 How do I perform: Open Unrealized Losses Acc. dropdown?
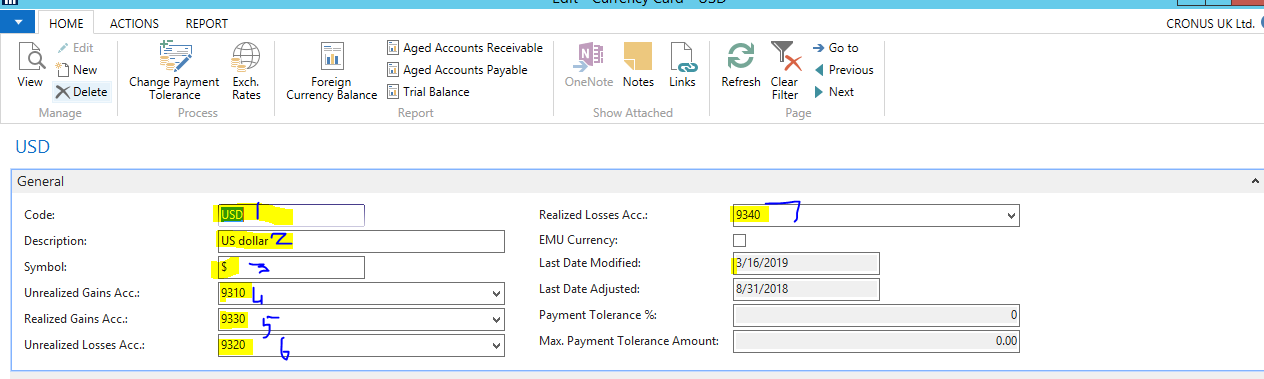[496, 345]
